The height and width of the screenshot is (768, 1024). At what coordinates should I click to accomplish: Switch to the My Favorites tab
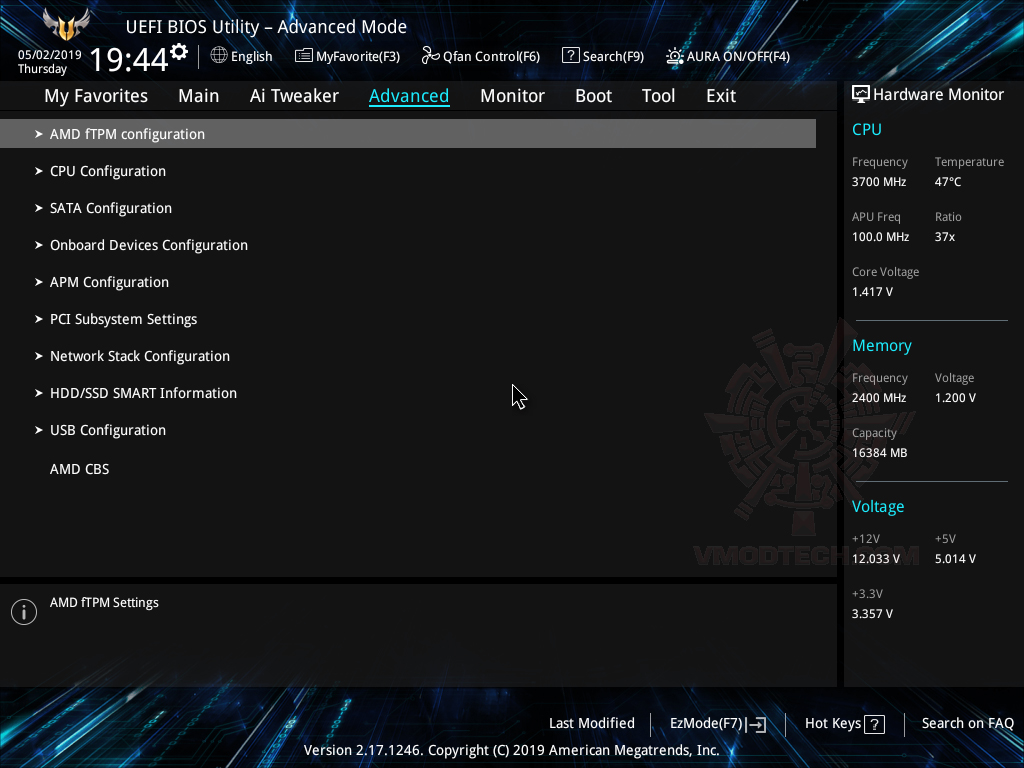(x=96, y=96)
